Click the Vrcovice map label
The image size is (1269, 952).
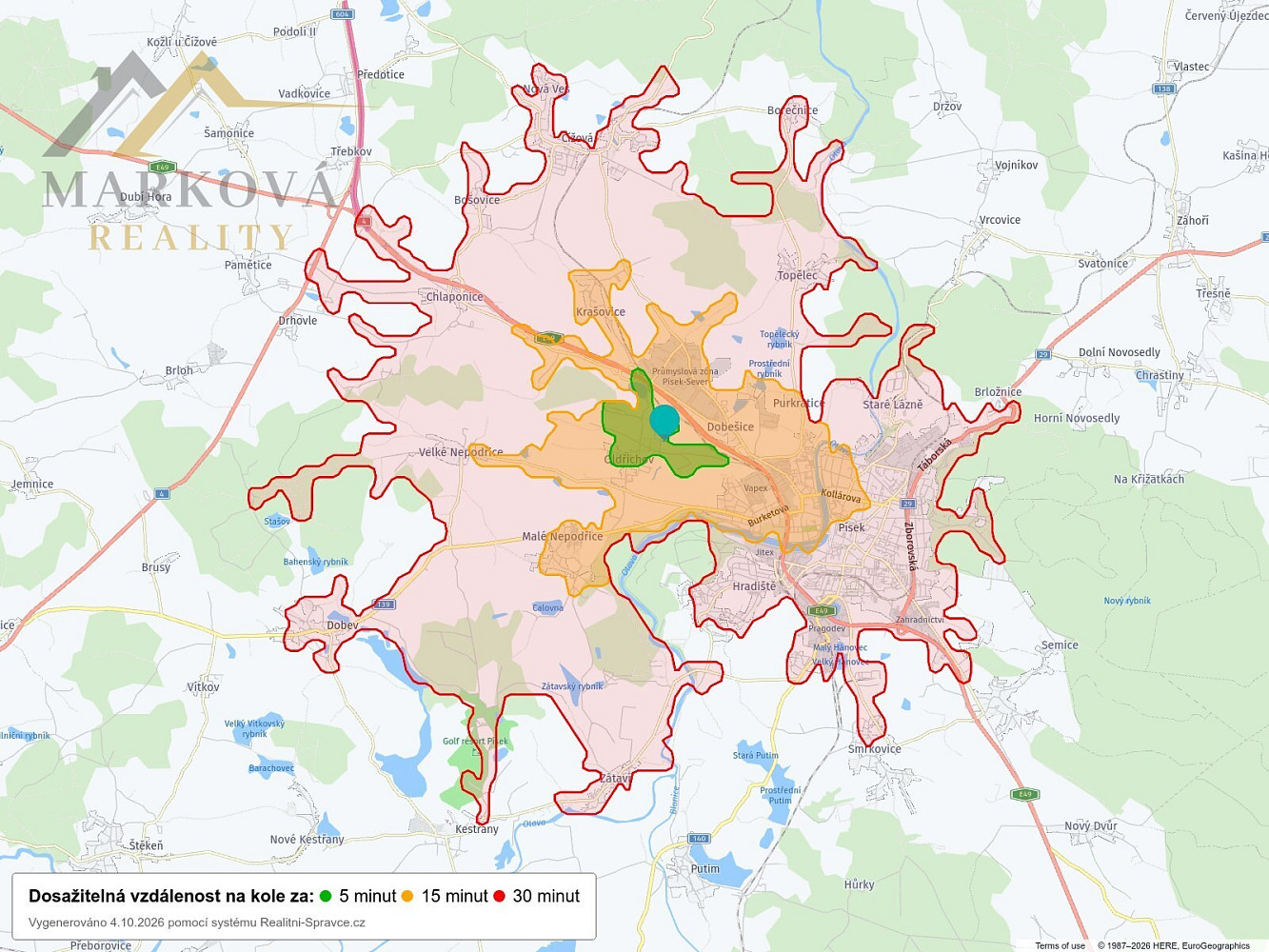(x=1000, y=220)
